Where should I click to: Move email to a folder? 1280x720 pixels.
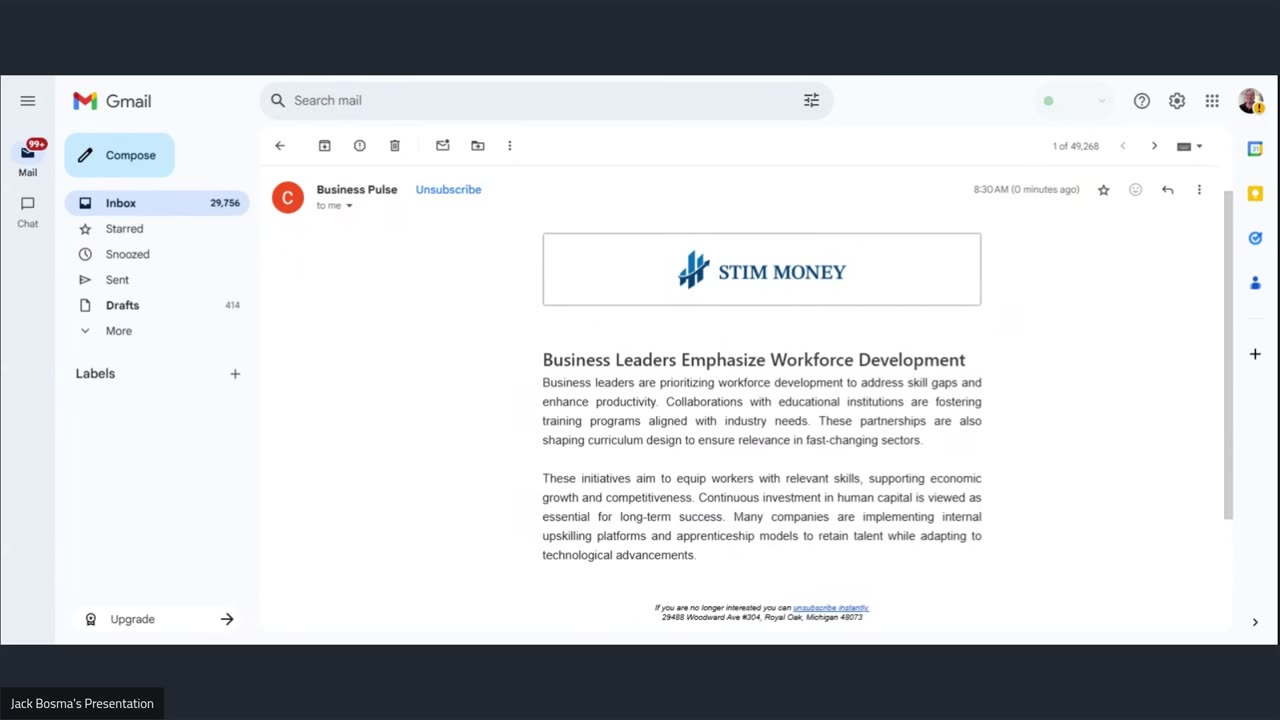[x=478, y=146]
